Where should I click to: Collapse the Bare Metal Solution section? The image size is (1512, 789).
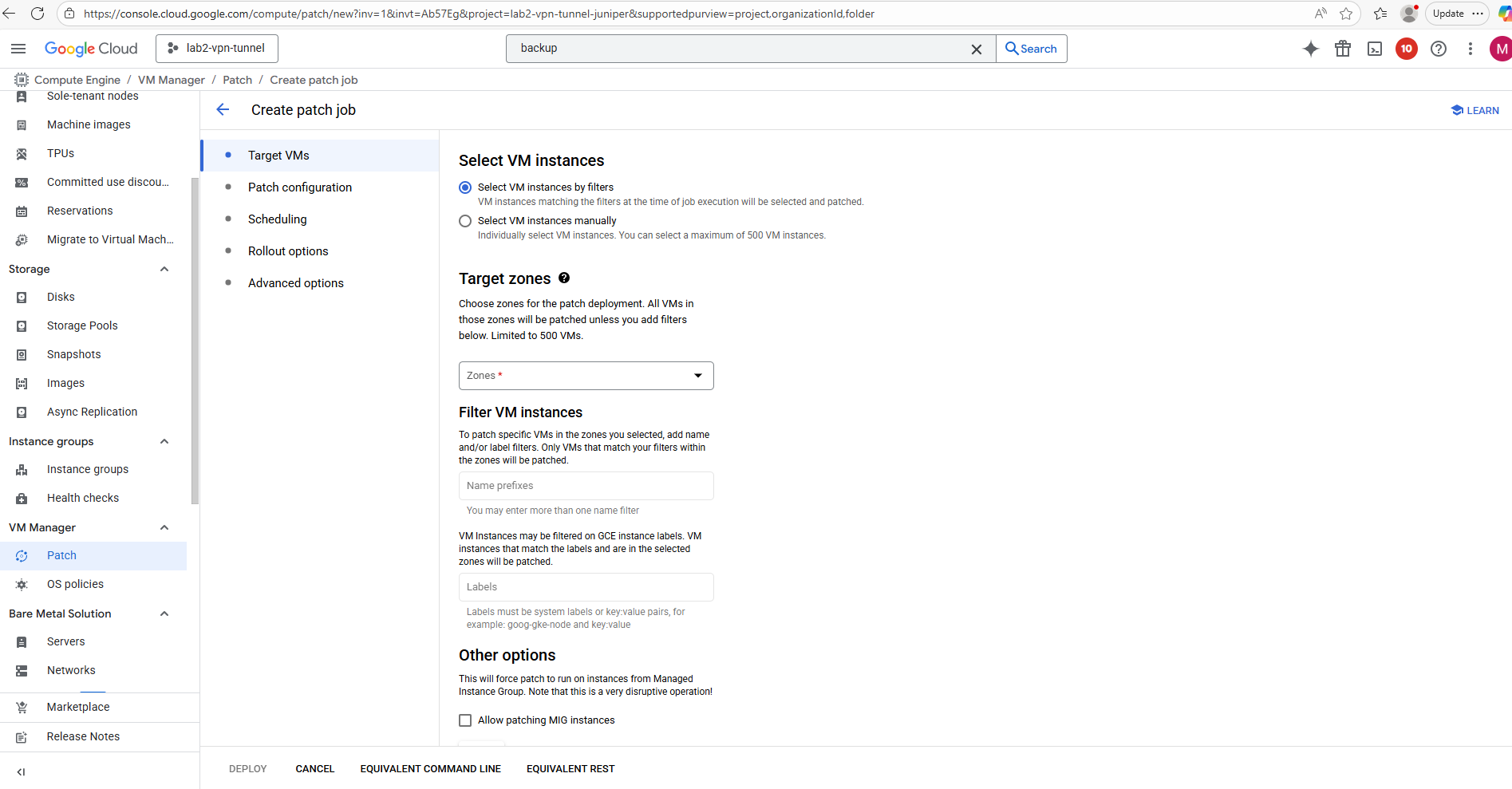[164, 613]
